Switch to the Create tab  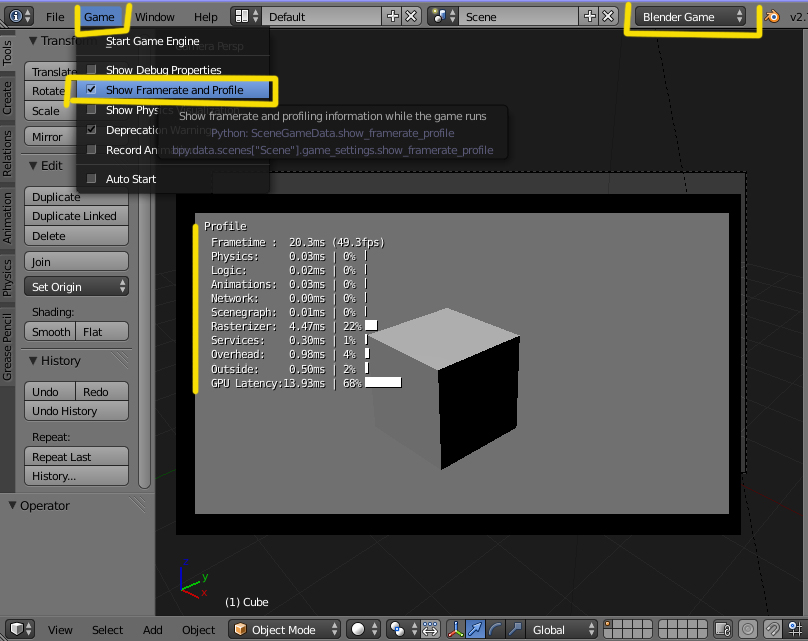[7, 97]
